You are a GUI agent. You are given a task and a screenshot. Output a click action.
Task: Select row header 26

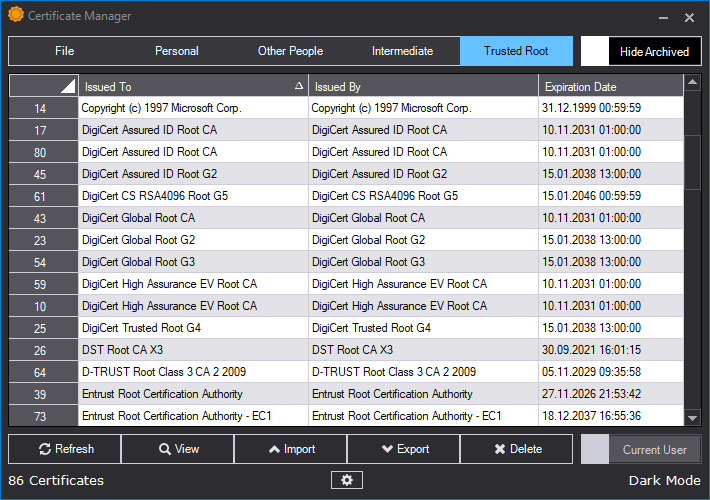[43, 350]
